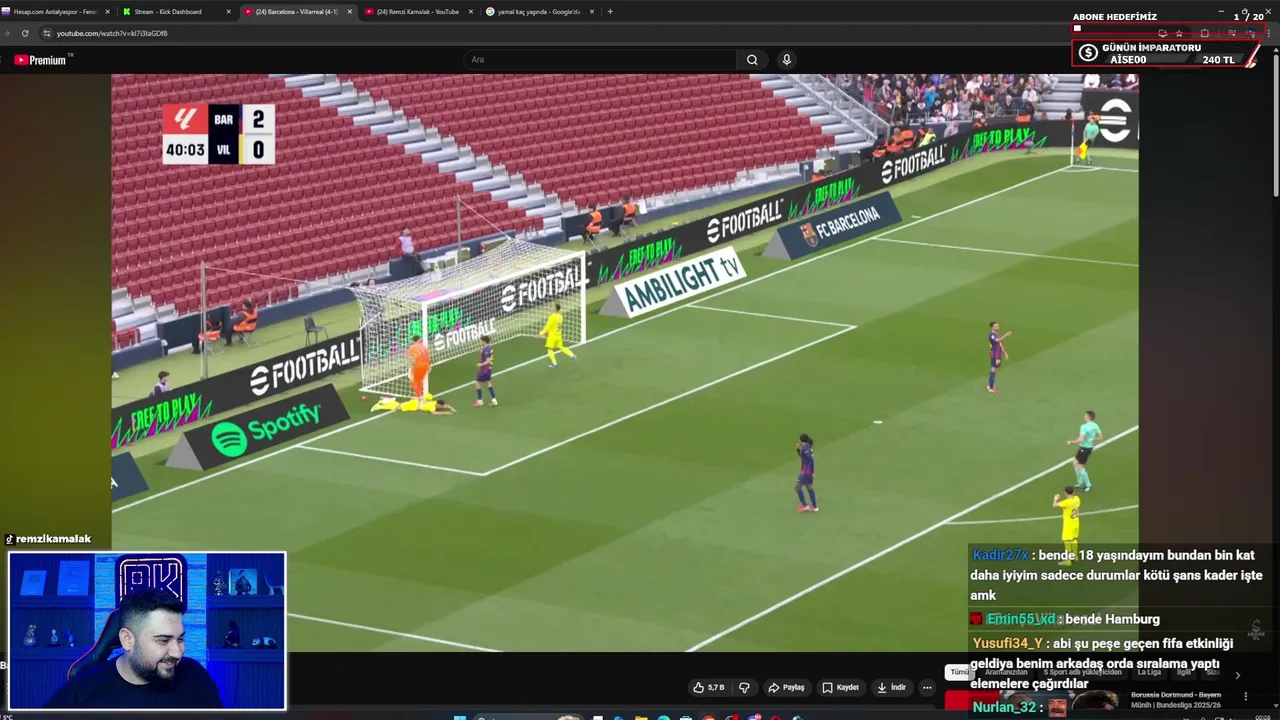Open a new browser tab with the plus button
The width and height of the screenshot is (1280, 720).
[610, 12]
